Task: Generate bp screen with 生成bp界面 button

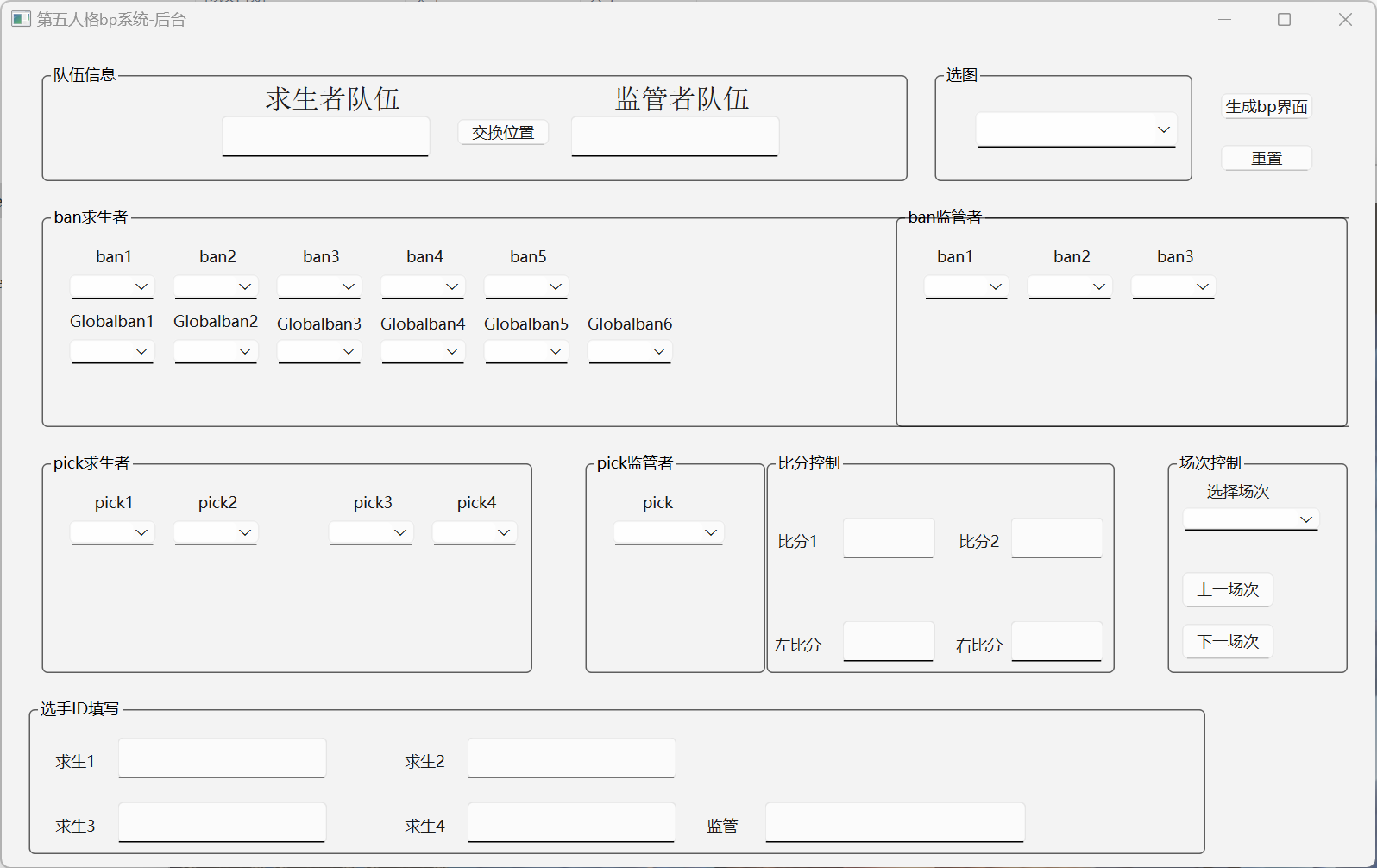Action: (1267, 106)
